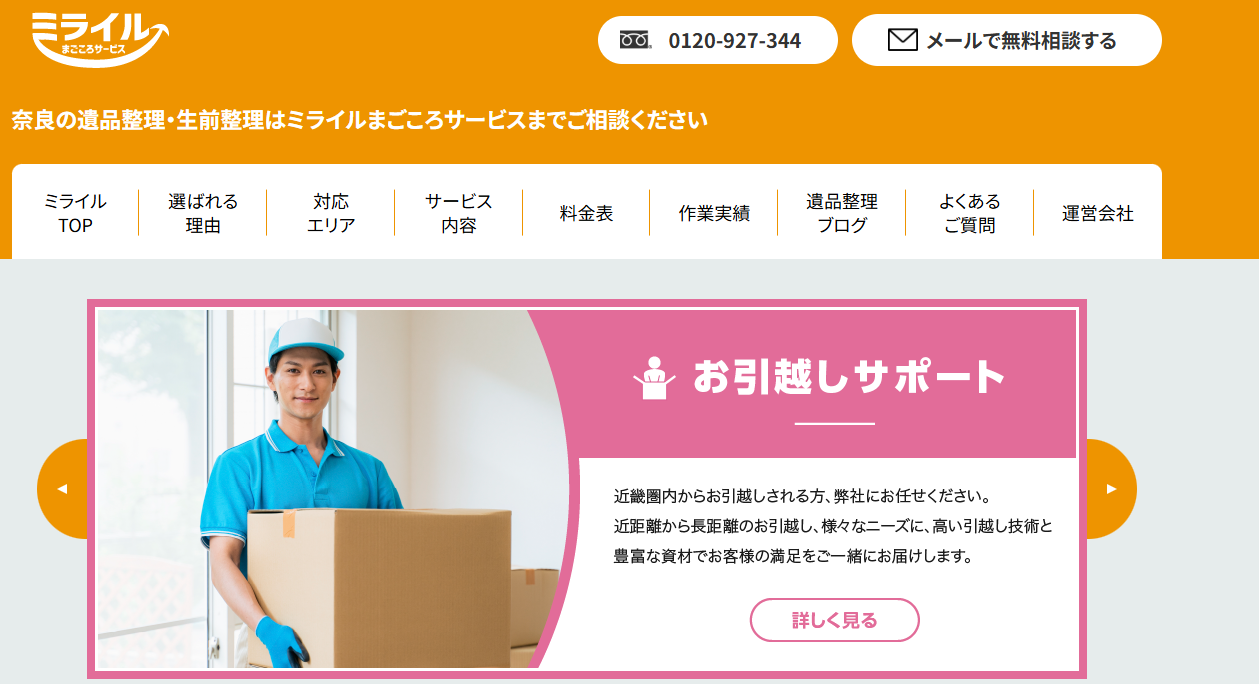Click the mover holding box photo
The width and height of the screenshot is (1259, 684).
pos(330,489)
